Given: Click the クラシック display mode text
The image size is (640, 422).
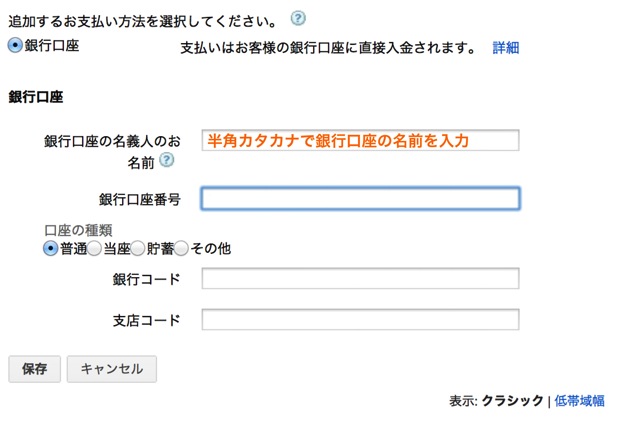Looking at the screenshot, I should tap(512, 400).
